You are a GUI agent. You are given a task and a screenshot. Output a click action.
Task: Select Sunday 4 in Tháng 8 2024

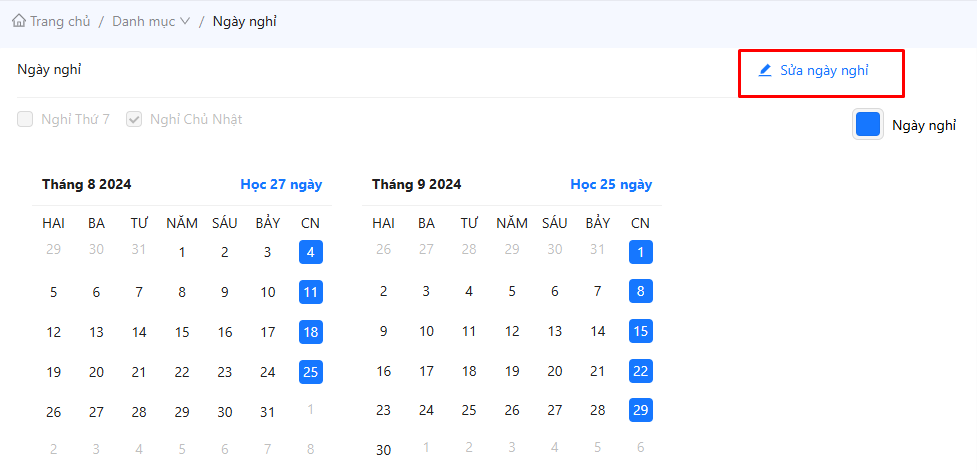(x=311, y=252)
